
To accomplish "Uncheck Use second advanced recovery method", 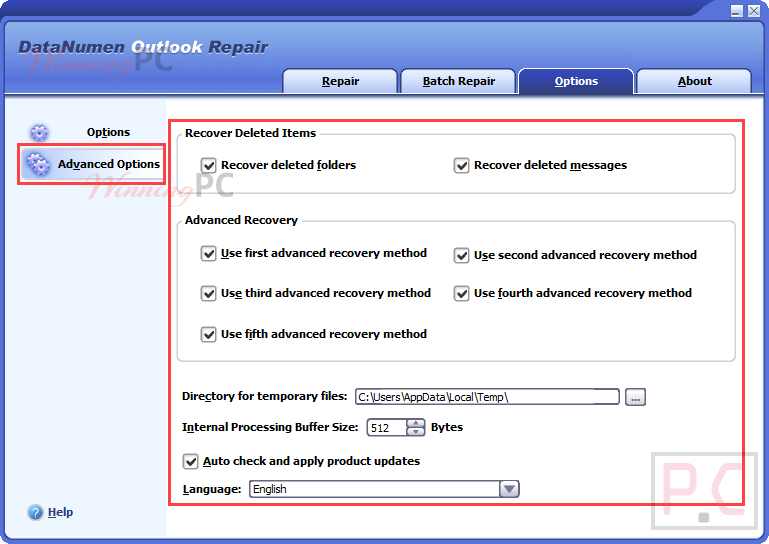I will coord(461,256).
